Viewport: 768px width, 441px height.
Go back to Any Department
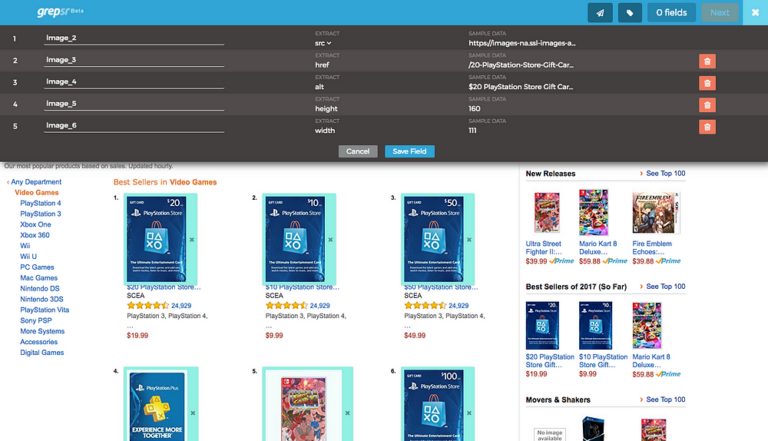35,182
